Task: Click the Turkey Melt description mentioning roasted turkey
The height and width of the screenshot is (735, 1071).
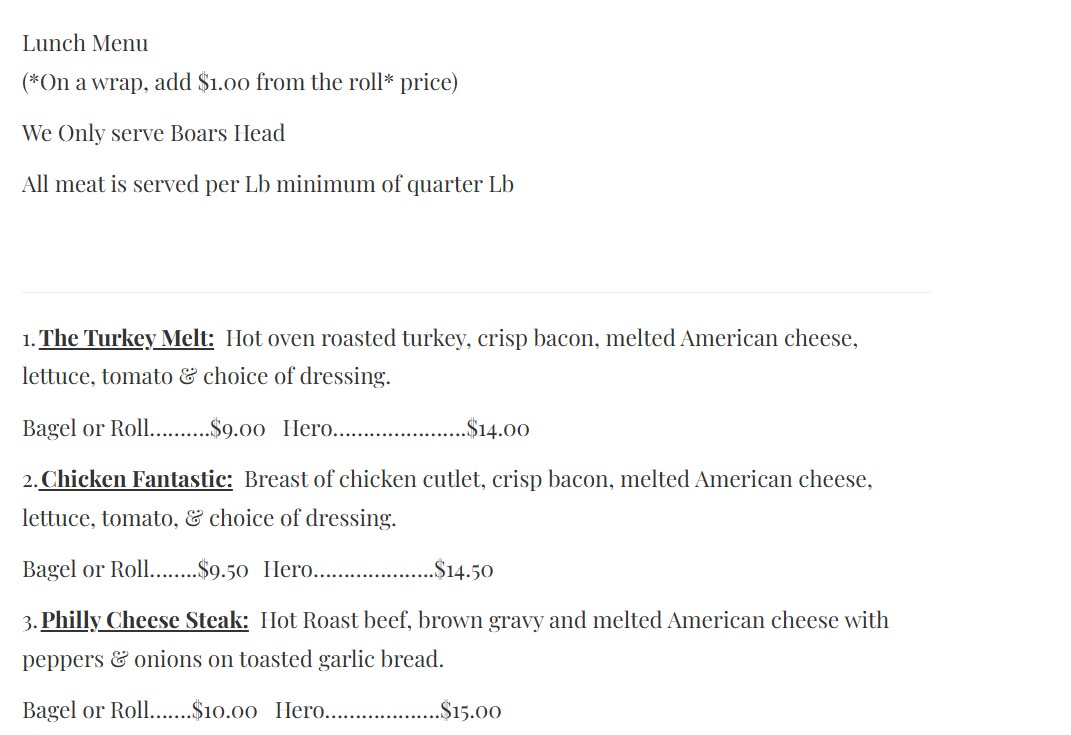Action: click(541, 338)
